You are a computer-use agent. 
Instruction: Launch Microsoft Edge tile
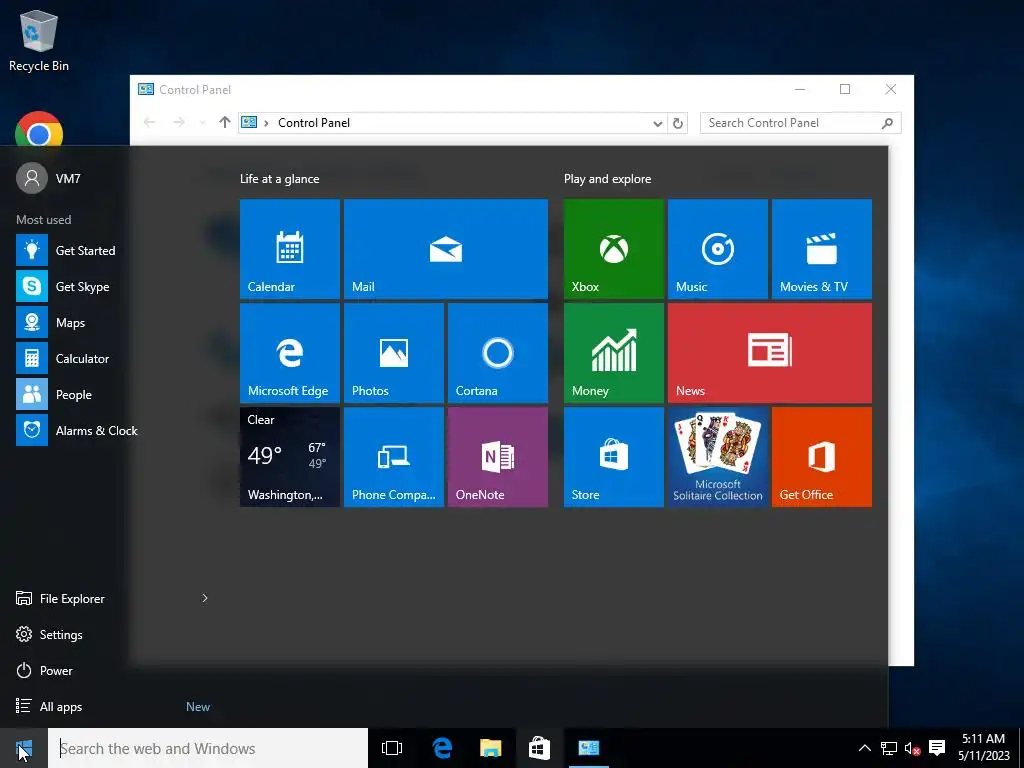point(289,353)
